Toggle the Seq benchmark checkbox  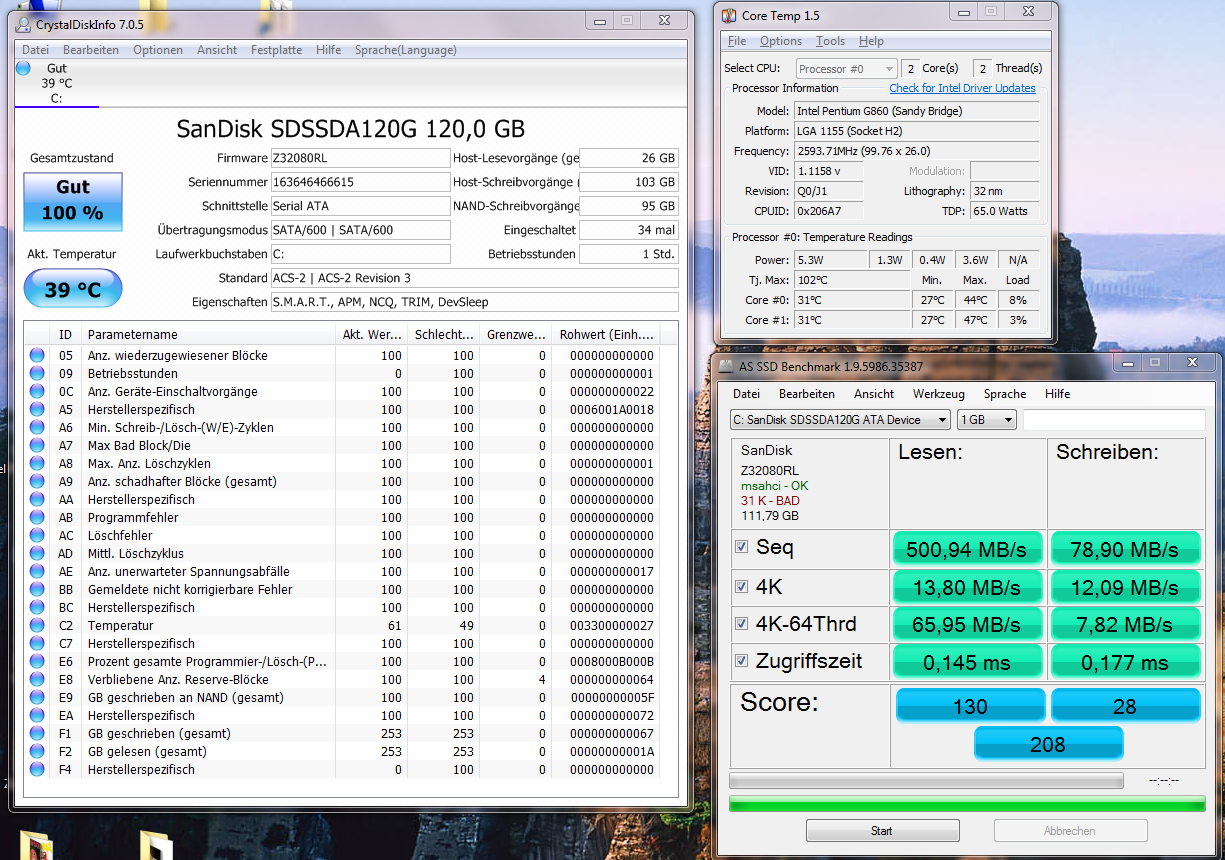tap(741, 547)
